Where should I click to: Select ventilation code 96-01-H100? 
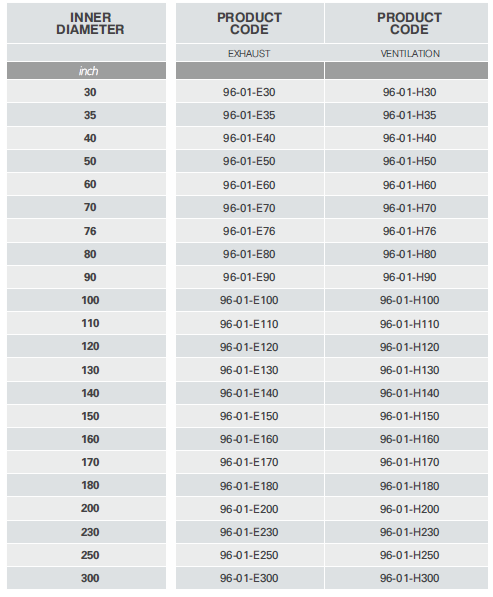click(410, 300)
